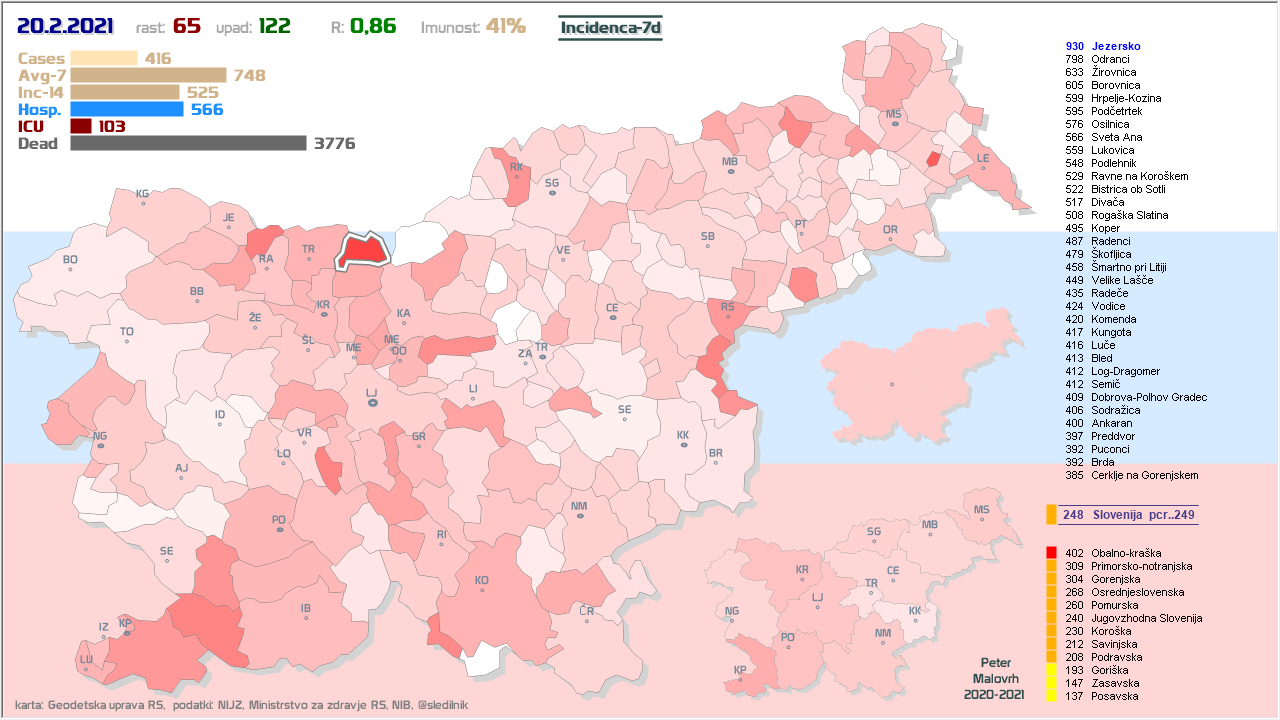The image size is (1280, 720).
Task: Click the red swatch beside Obalno-kraška
Action: (1051, 553)
